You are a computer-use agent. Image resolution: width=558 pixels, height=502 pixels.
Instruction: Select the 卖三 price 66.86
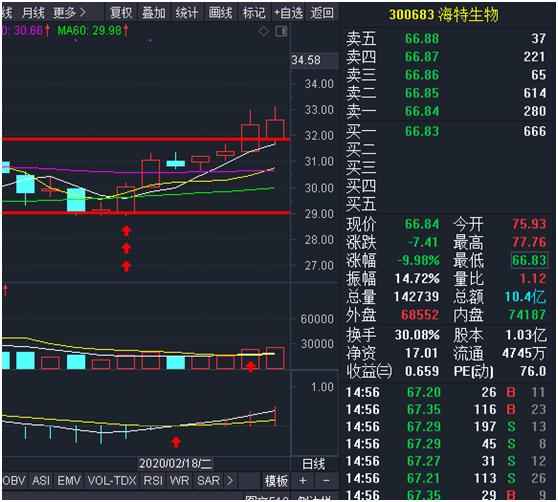click(x=422, y=75)
